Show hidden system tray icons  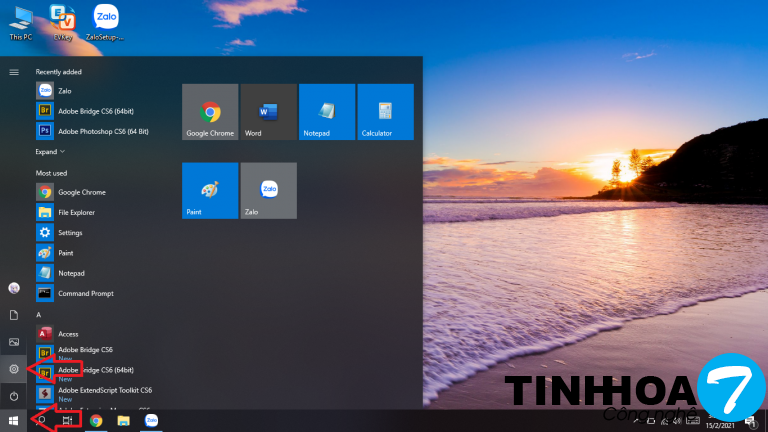pos(637,422)
